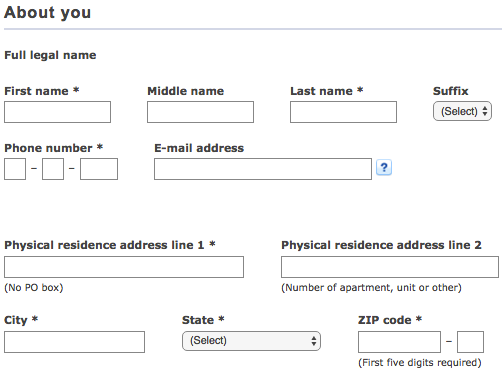Open the State select dropdown

[251, 341]
